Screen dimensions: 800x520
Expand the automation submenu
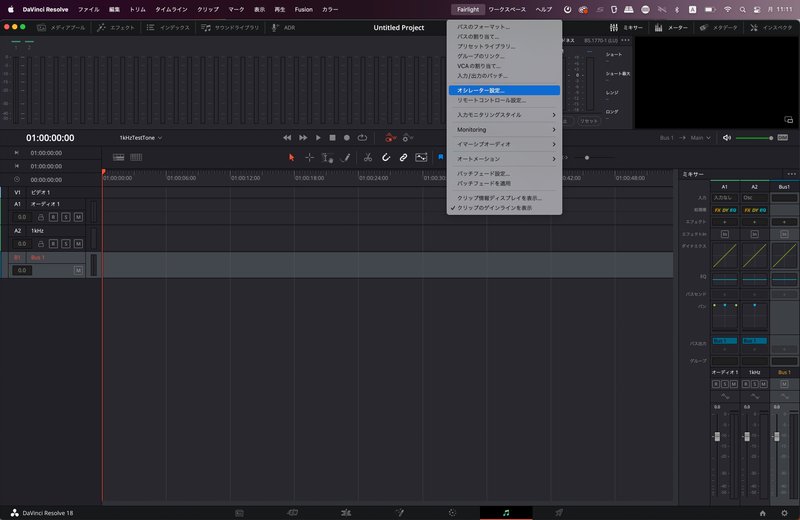pos(504,159)
